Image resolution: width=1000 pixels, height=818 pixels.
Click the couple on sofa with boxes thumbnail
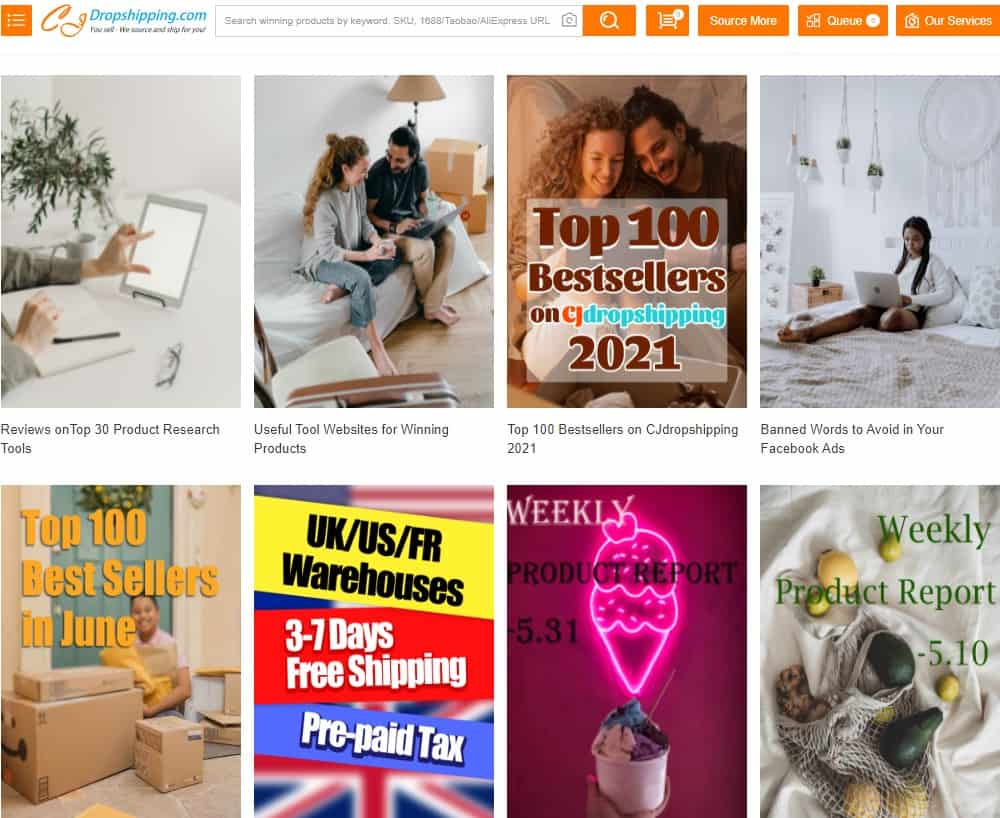(x=374, y=242)
